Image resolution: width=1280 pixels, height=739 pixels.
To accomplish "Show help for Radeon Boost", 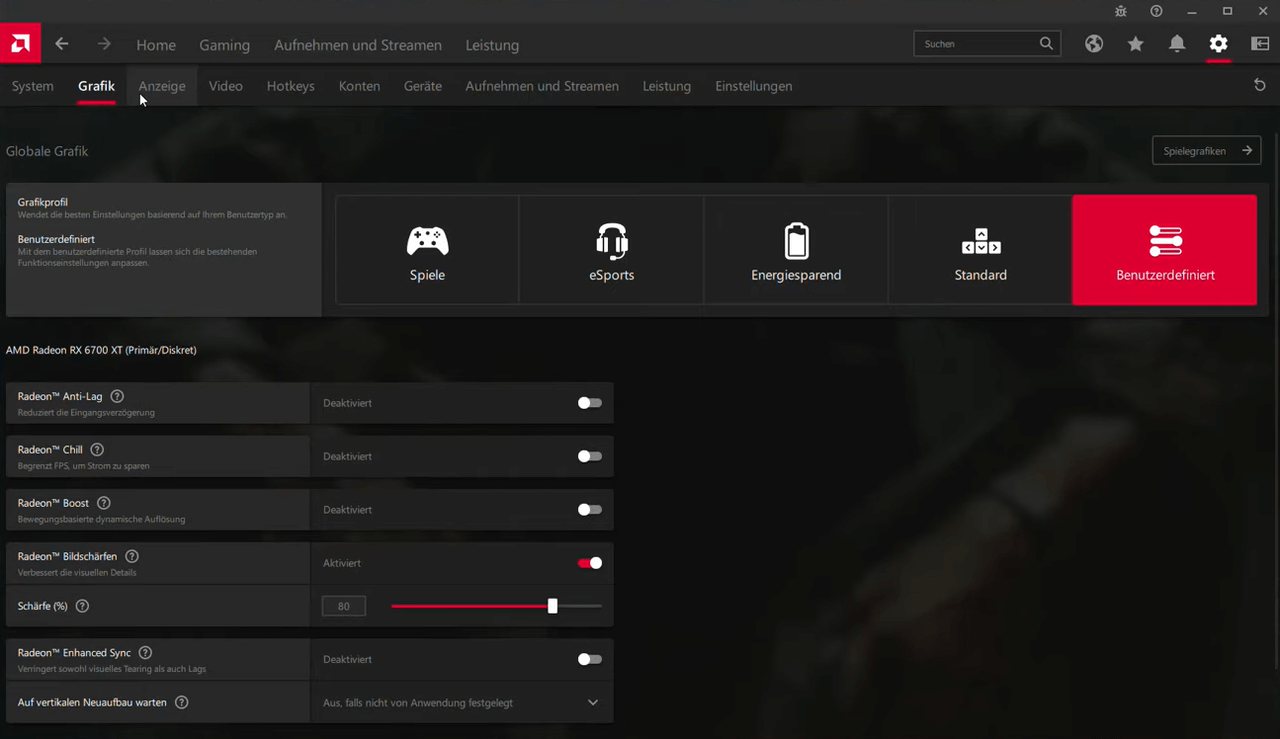I will coord(104,503).
